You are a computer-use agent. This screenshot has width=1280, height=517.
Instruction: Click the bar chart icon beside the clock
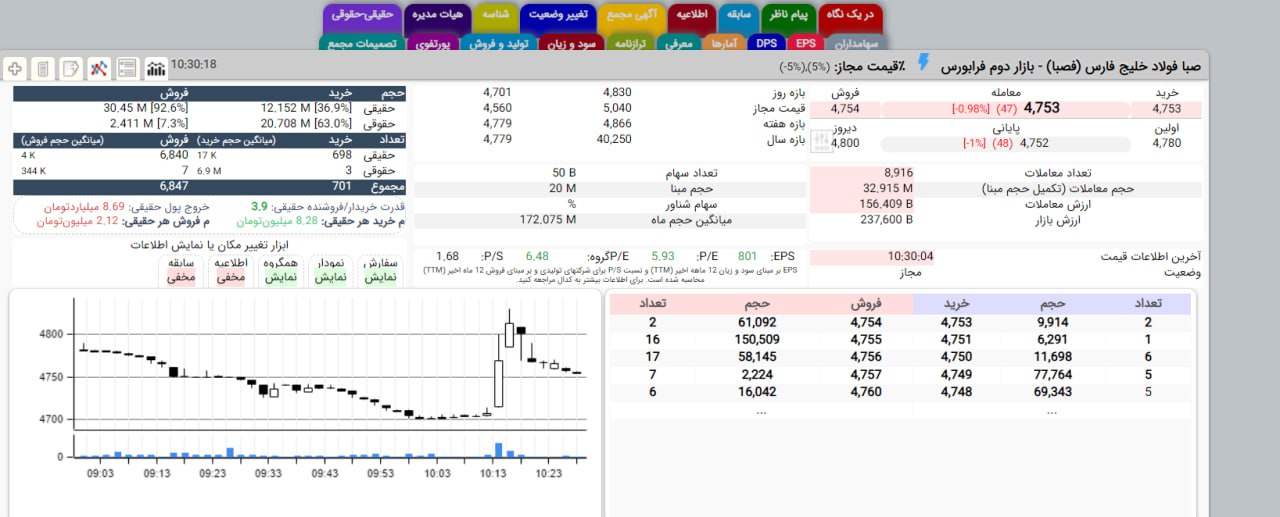[157, 68]
